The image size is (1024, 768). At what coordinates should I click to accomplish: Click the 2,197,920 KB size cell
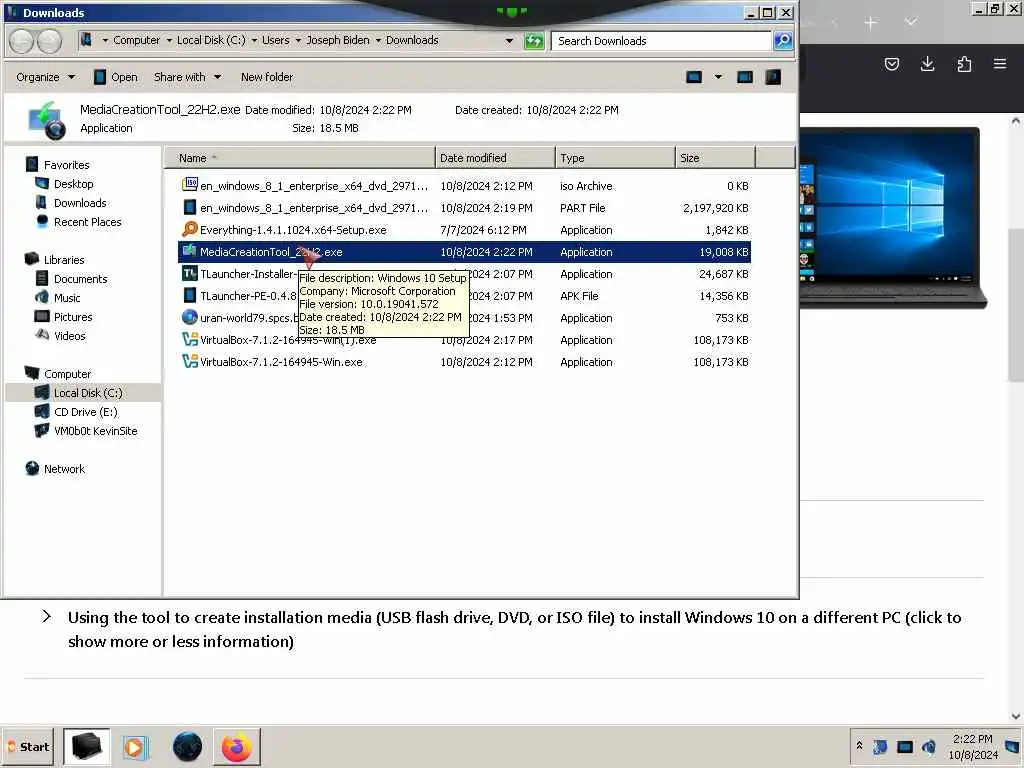pyautogui.click(x=715, y=208)
